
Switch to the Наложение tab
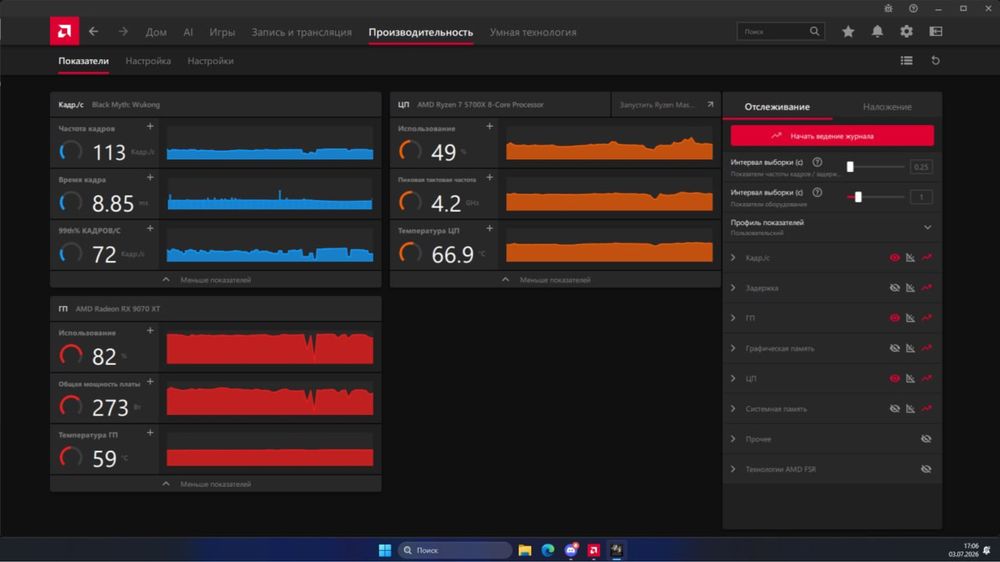887,107
